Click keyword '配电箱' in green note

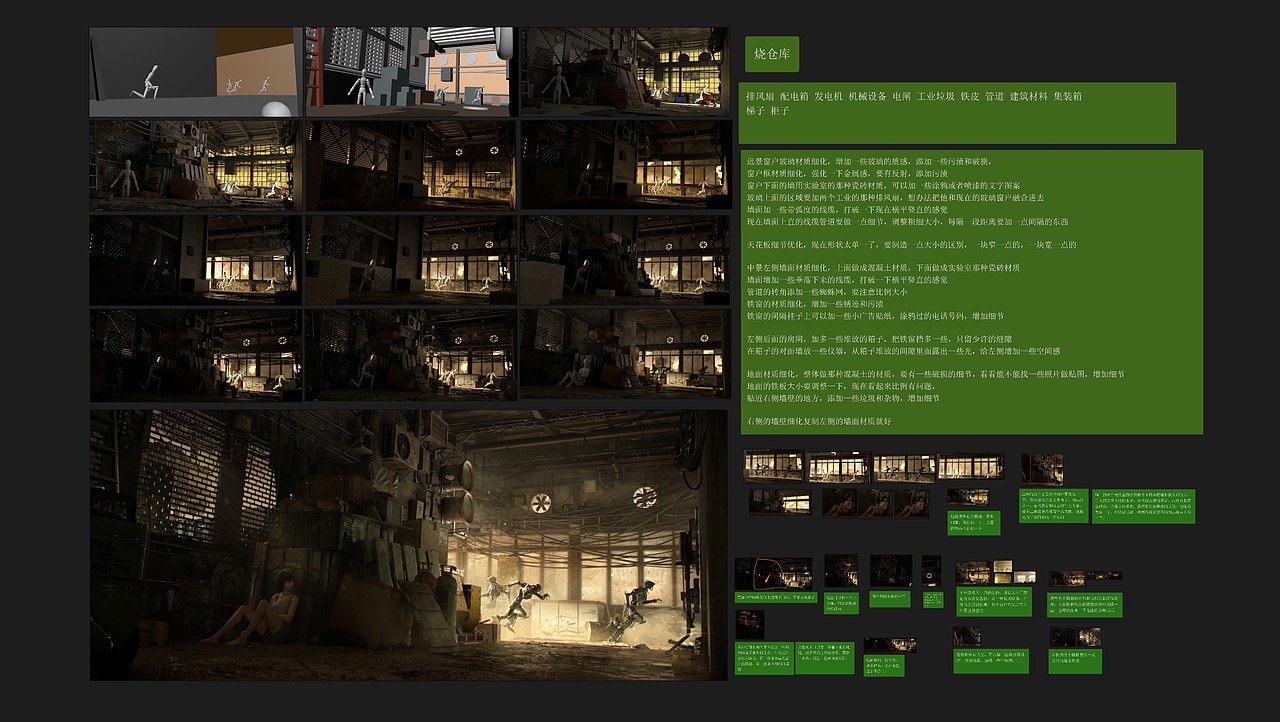(795, 97)
